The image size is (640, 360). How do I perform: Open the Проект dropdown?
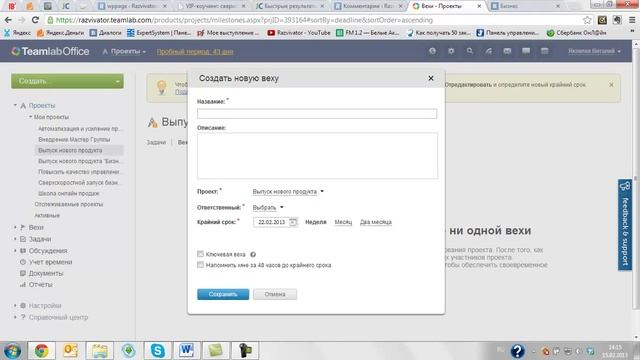[288, 191]
